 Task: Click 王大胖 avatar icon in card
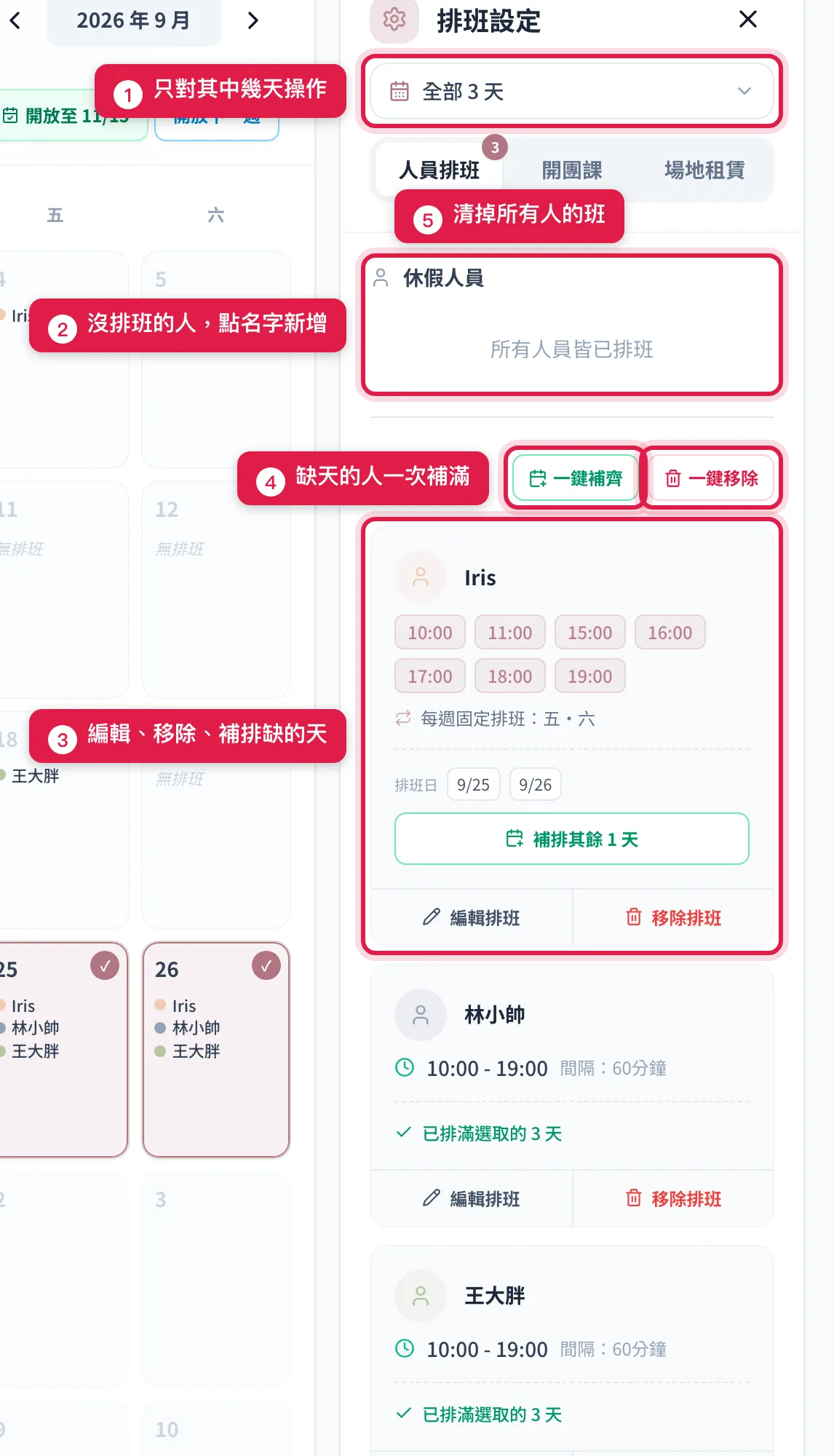tap(421, 1296)
